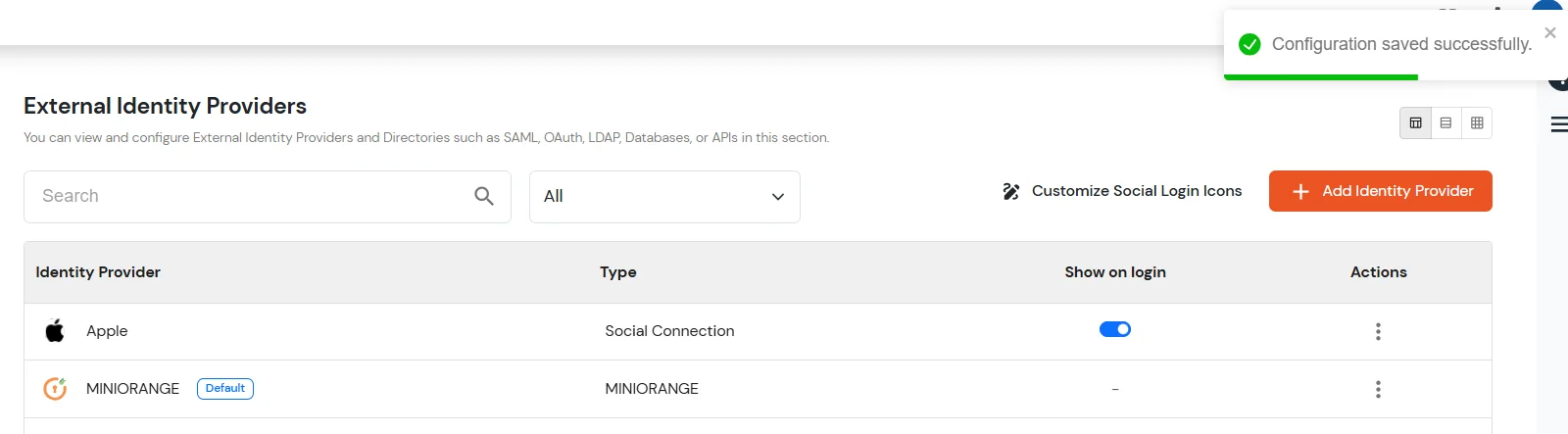The height and width of the screenshot is (434, 1568).
Task: Click the Apple logo icon
Action: click(x=55, y=331)
